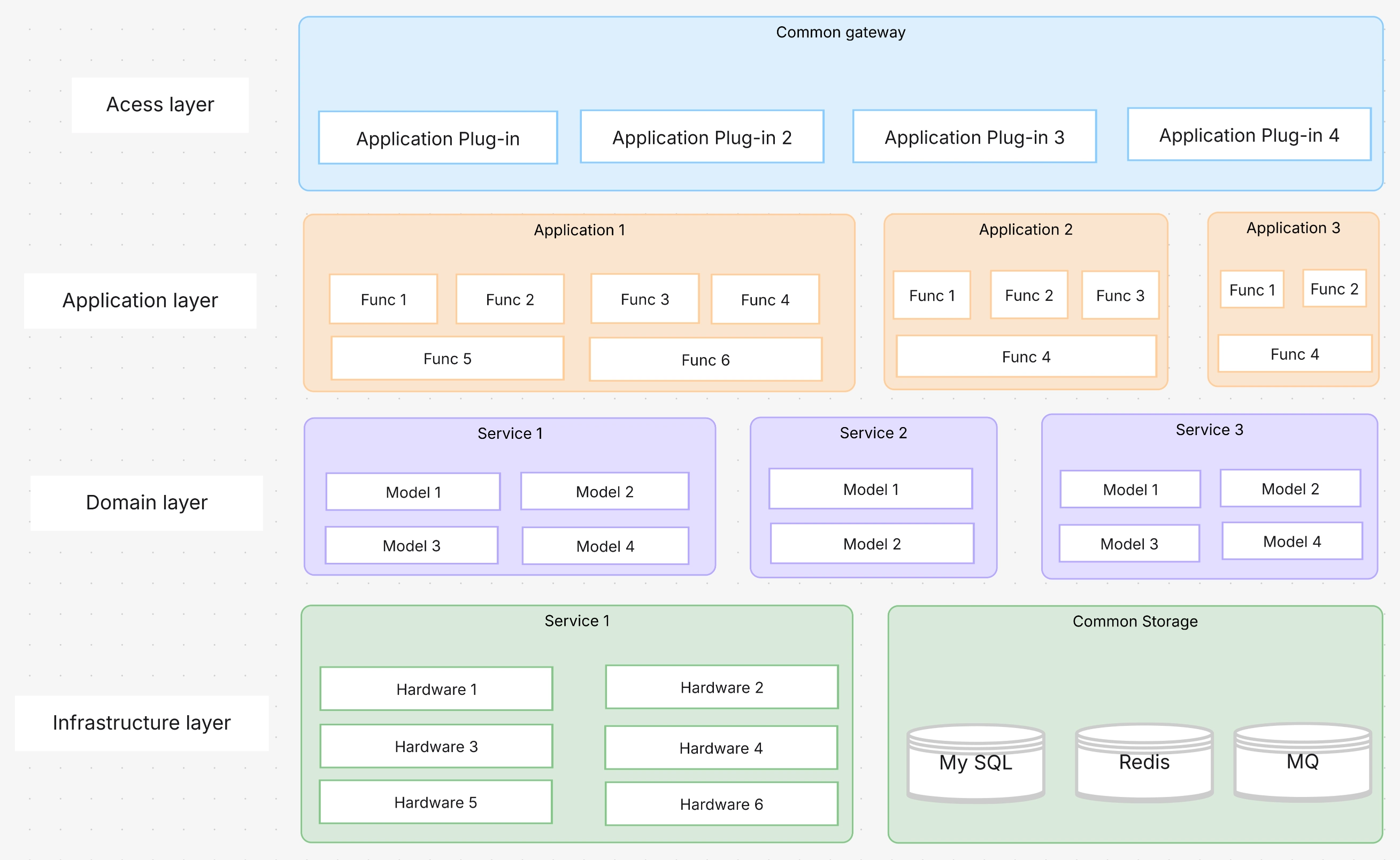
Task: Click the Application 2 title text
Action: pos(1025,229)
